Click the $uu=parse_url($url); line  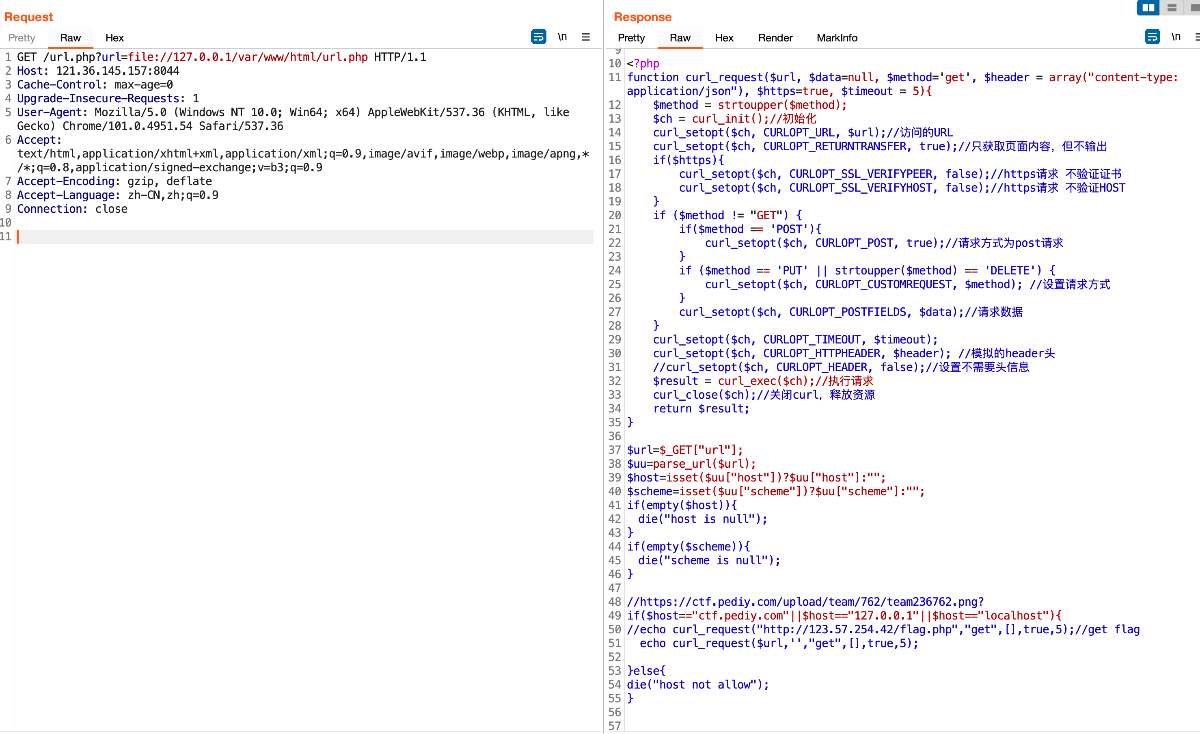point(692,464)
